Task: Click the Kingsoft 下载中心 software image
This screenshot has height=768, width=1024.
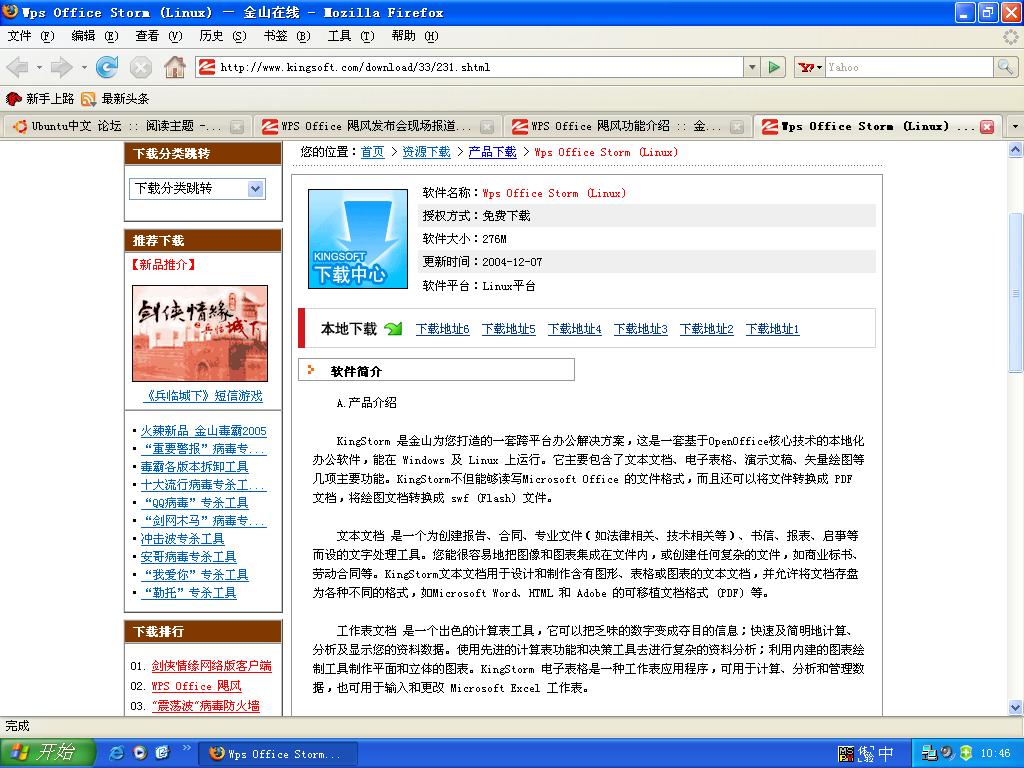Action: click(358, 239)
